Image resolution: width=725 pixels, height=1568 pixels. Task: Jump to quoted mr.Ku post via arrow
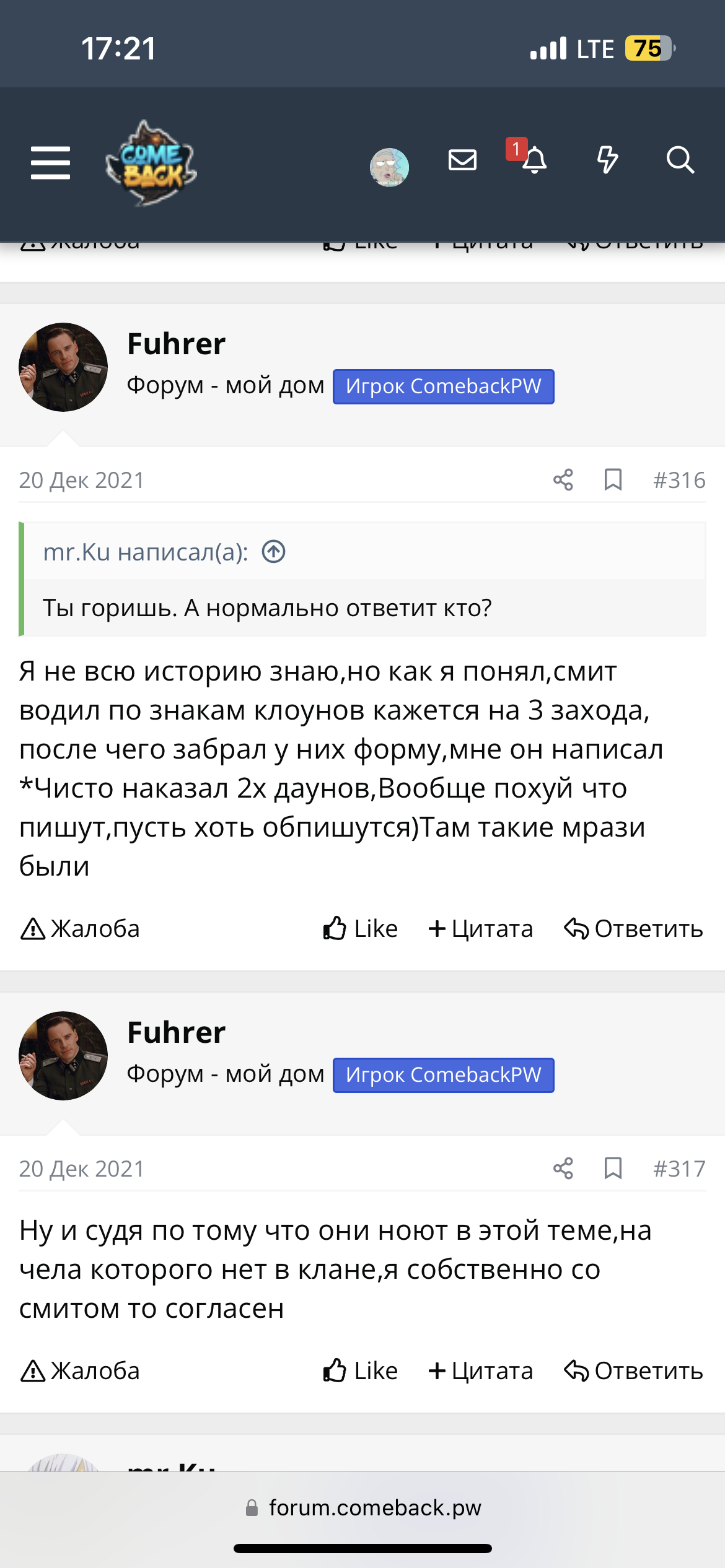(273, 551)
